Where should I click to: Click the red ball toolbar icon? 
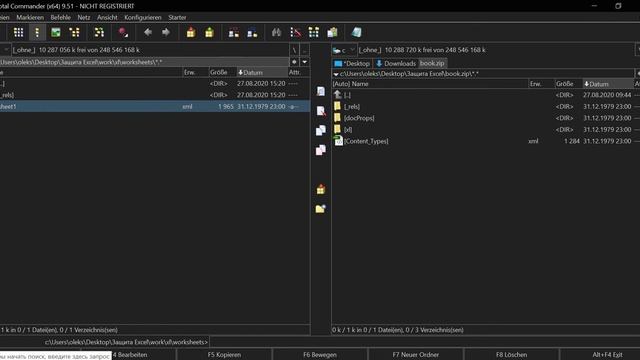(123, 32)
